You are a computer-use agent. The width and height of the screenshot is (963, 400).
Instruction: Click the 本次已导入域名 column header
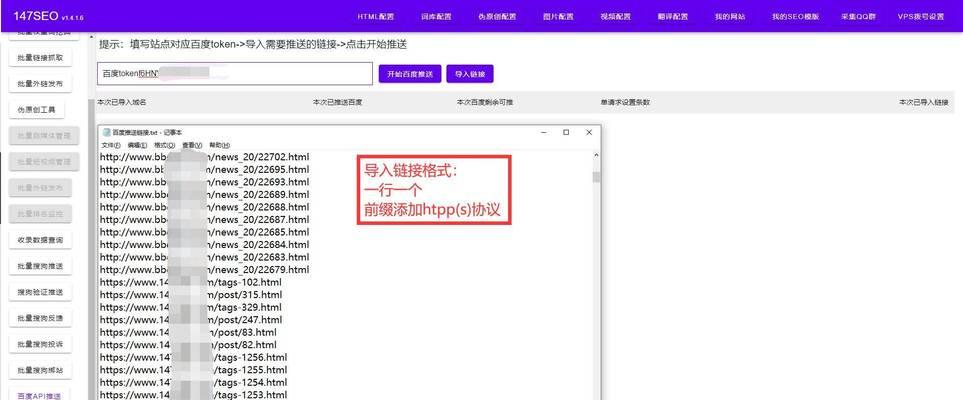[122, 102]
